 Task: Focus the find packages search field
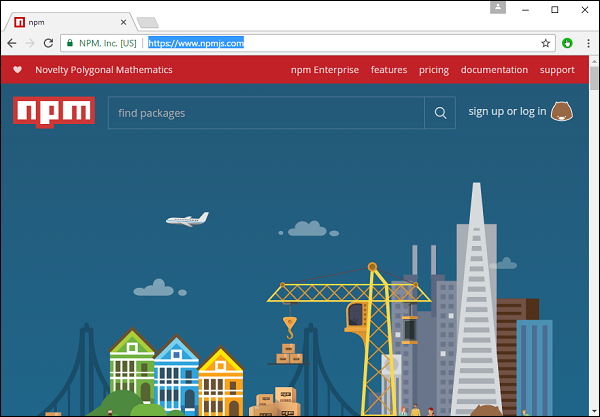pyautogui.click(x=266, y=113)
